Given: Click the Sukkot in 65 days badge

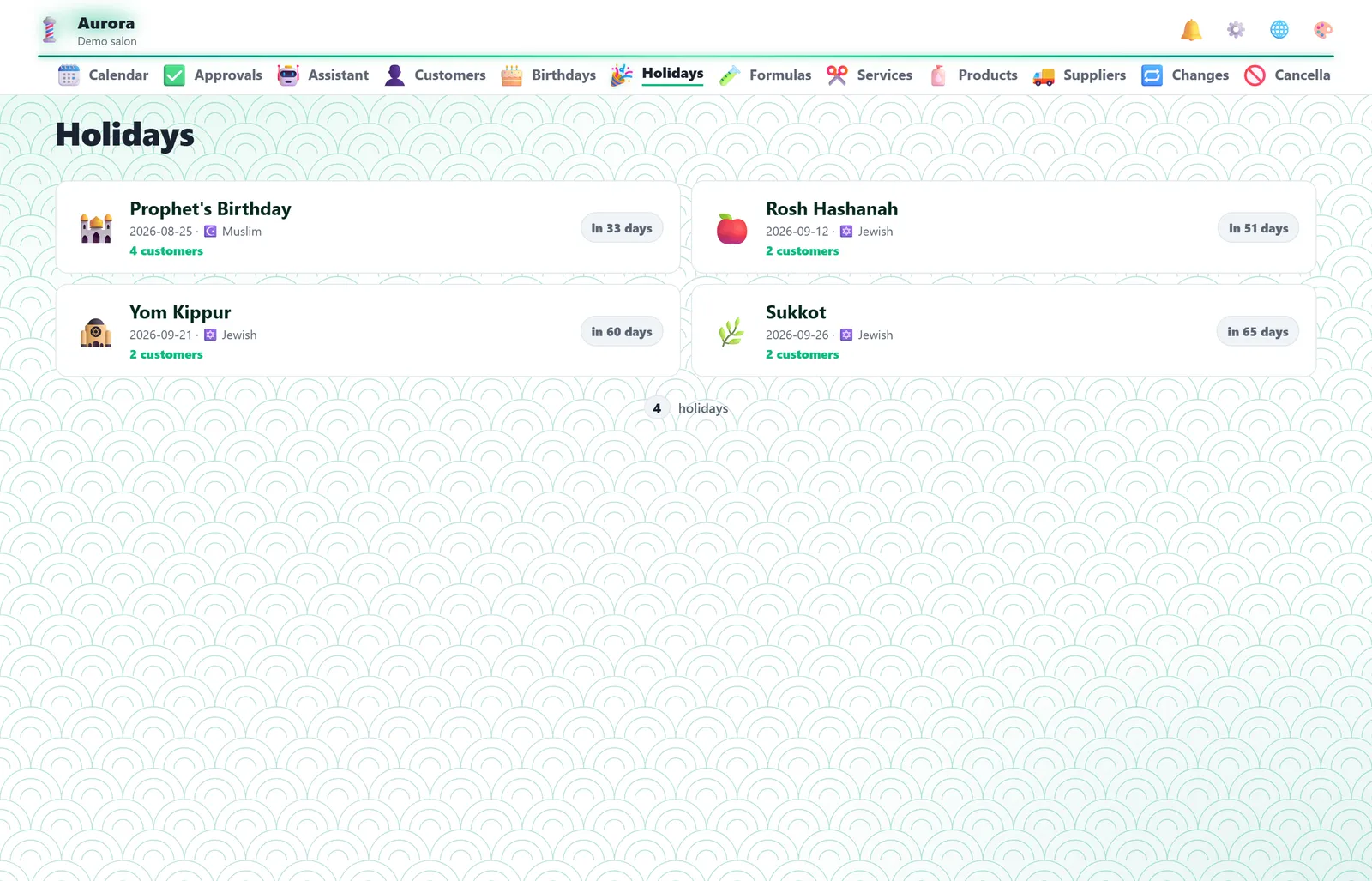Looking at the screenshot, I should [1258, 332].
